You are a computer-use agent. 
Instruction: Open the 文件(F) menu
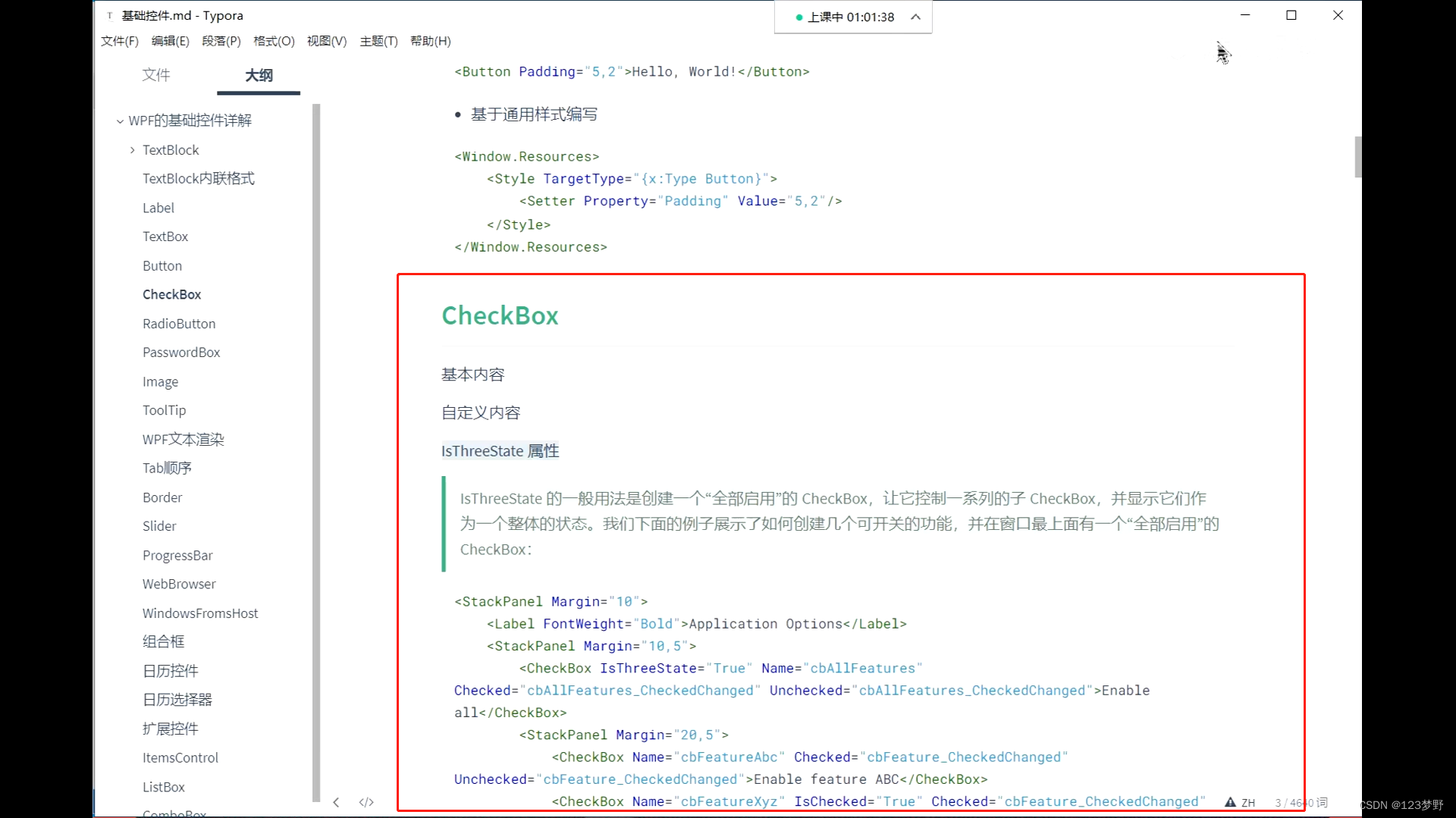pos(120,41)
